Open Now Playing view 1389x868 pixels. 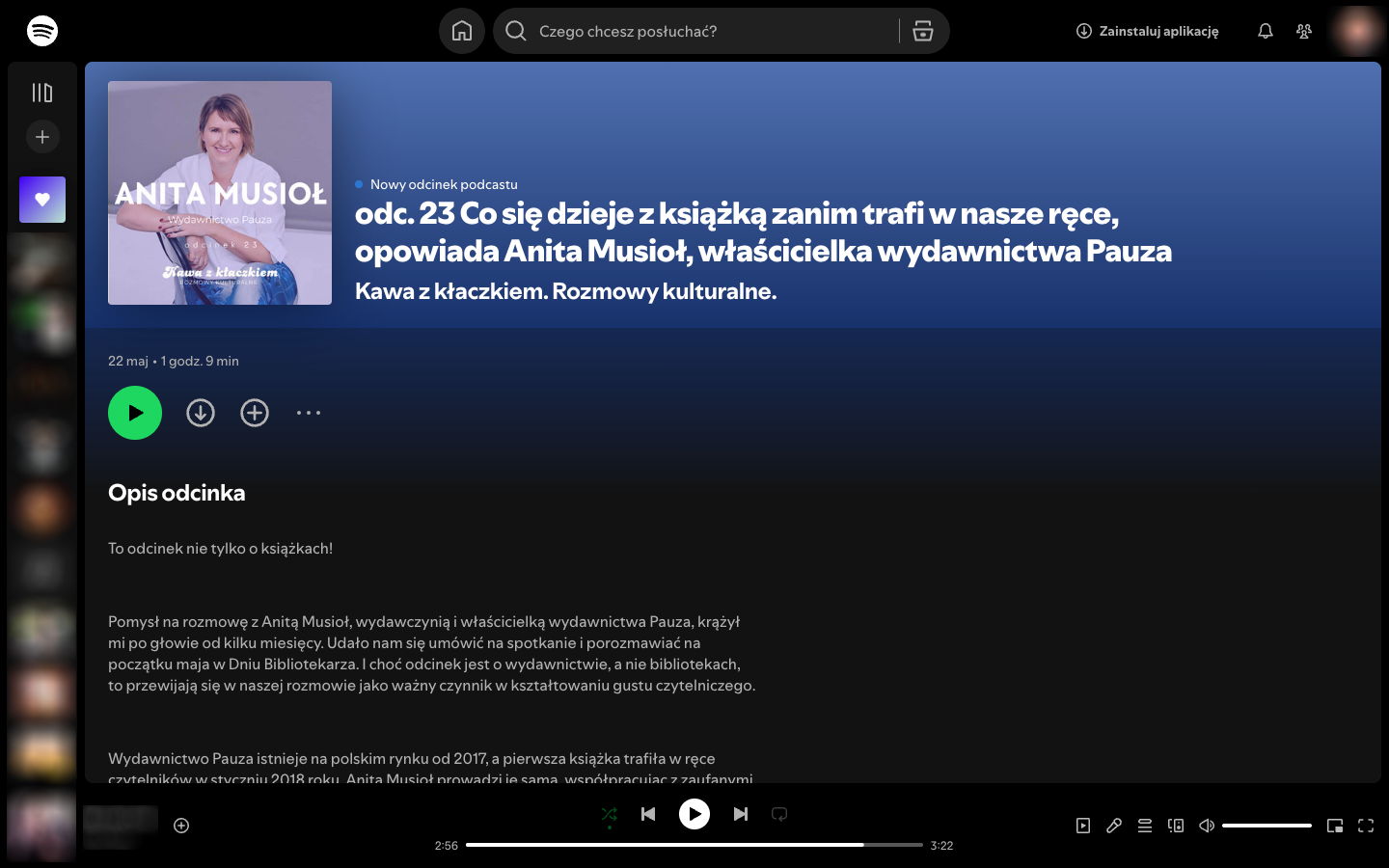pos(1083,826)
